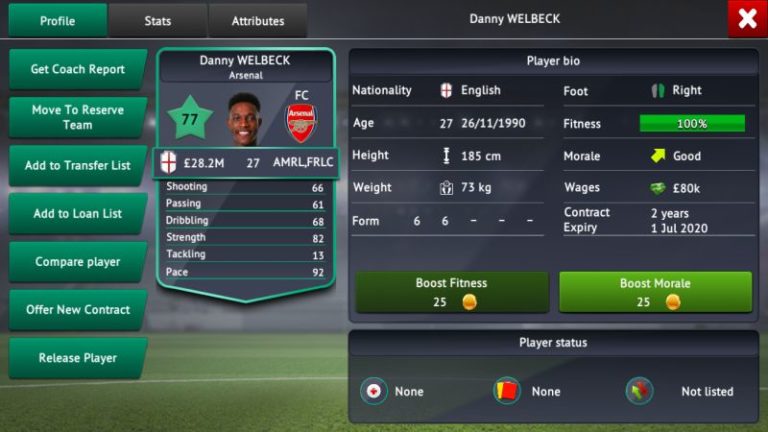
Task: Click the injury status medical cross icon
Action: tap(374, 391)
